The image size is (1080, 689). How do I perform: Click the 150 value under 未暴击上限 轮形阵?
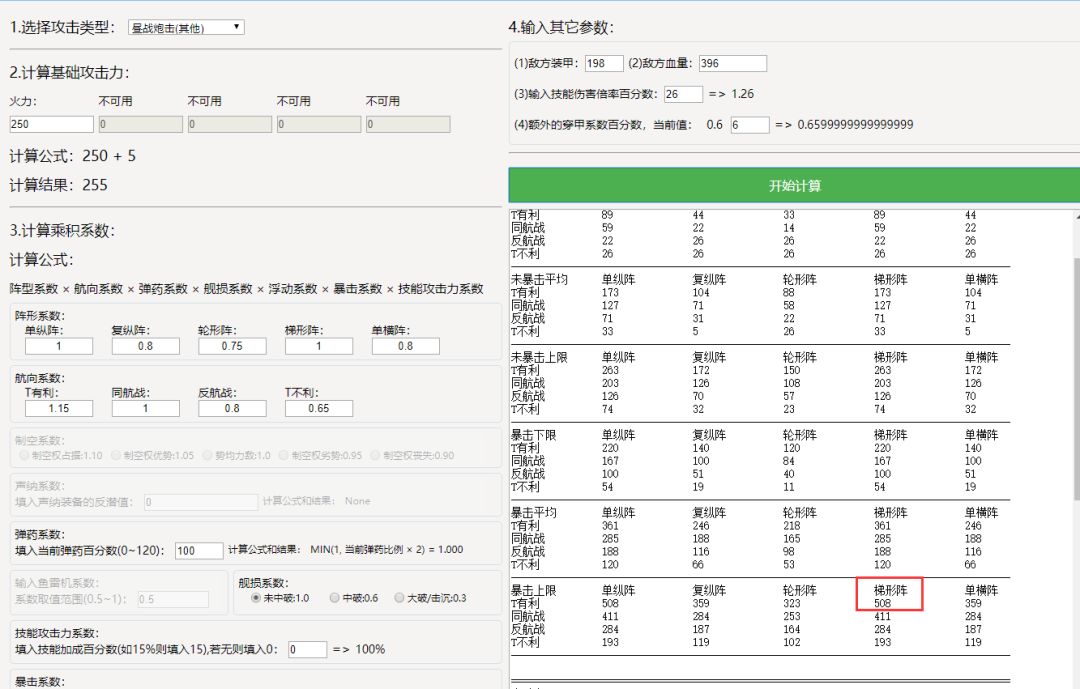pos(791,371)
